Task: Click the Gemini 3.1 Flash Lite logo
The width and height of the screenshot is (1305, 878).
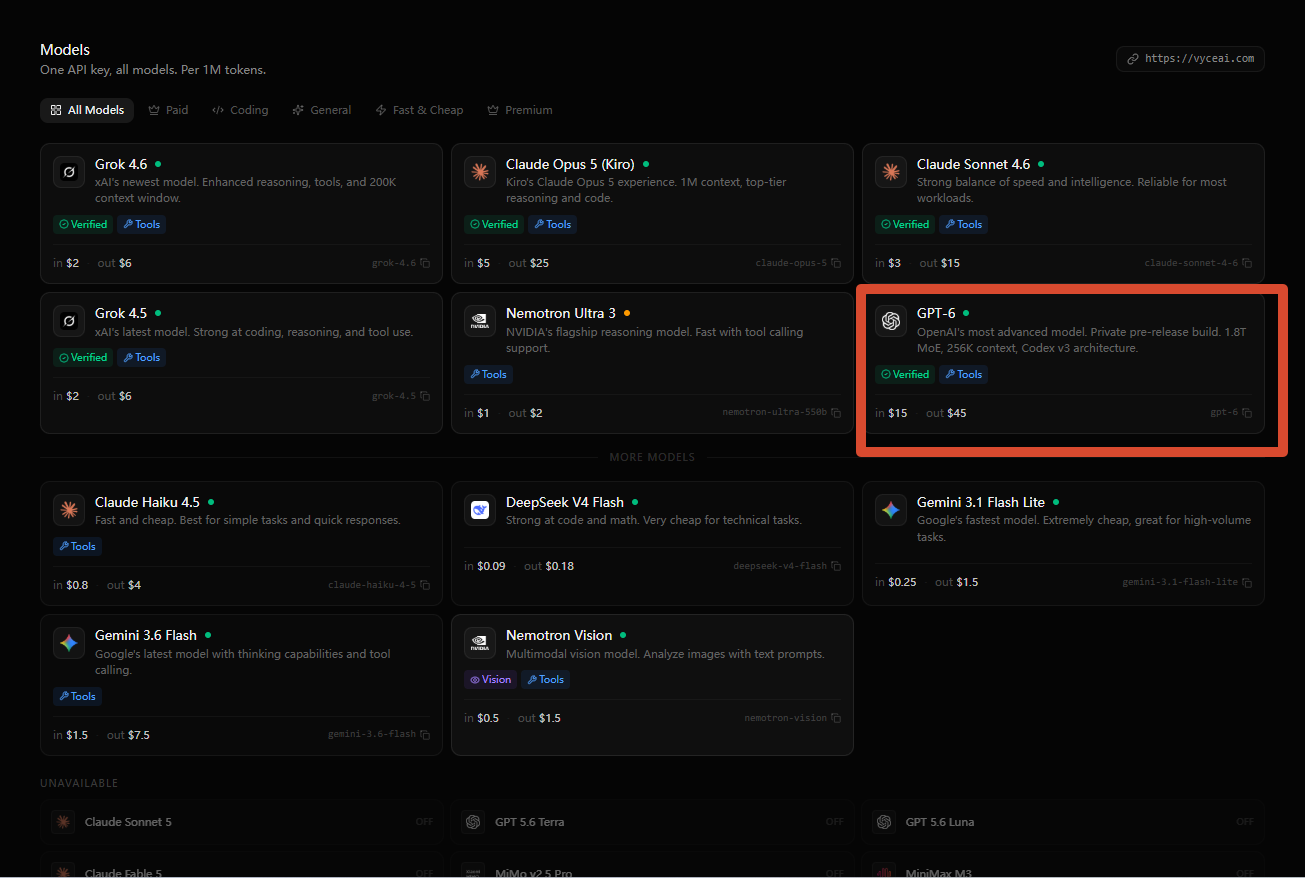Action: (x=891, y=510)
